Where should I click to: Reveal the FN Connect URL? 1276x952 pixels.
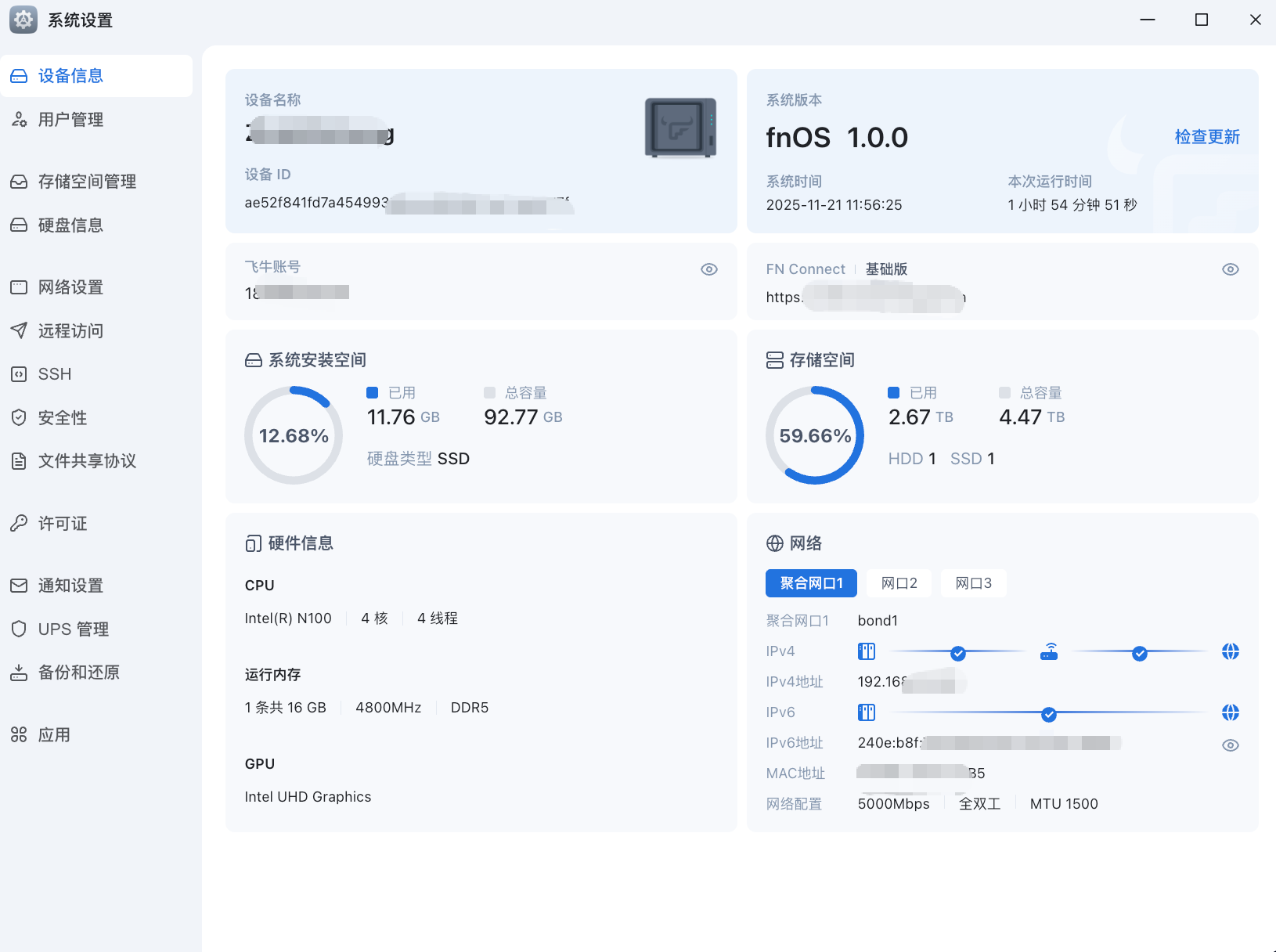pyautogui.click(x=1231, y=269)
